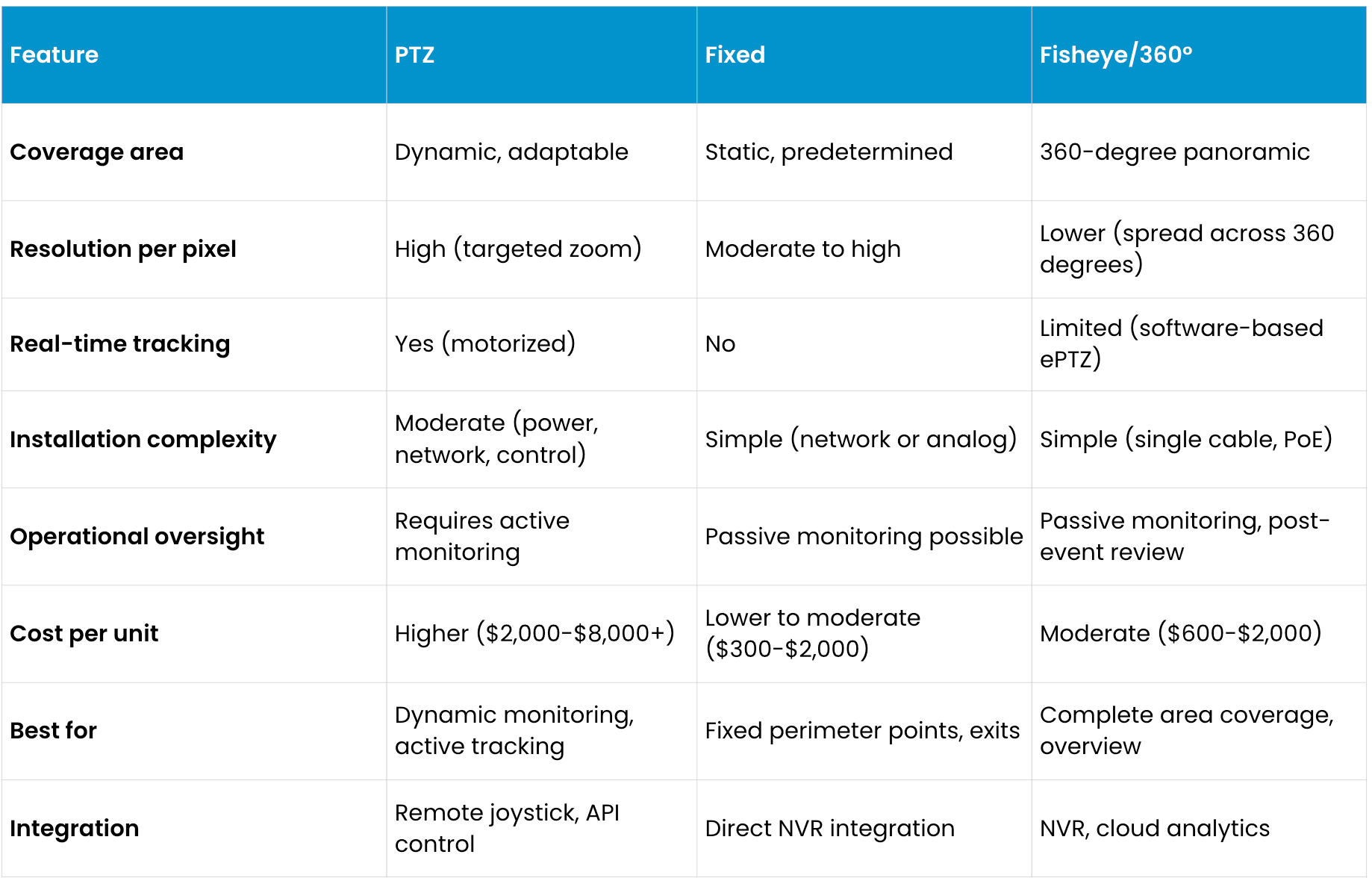Click the "Moderate to high" cell
This screenshot has width=1372, height=881.
point(802,249)
